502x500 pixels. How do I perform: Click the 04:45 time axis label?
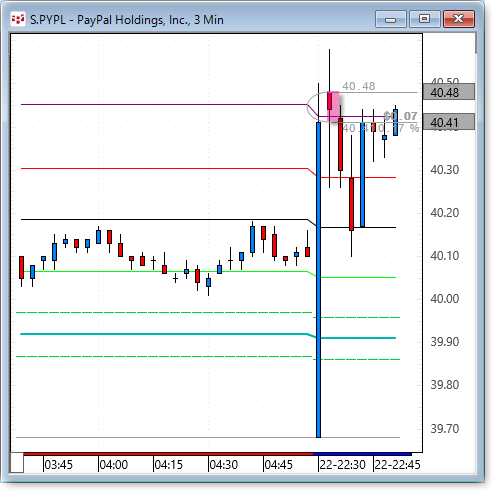point(279,465)
